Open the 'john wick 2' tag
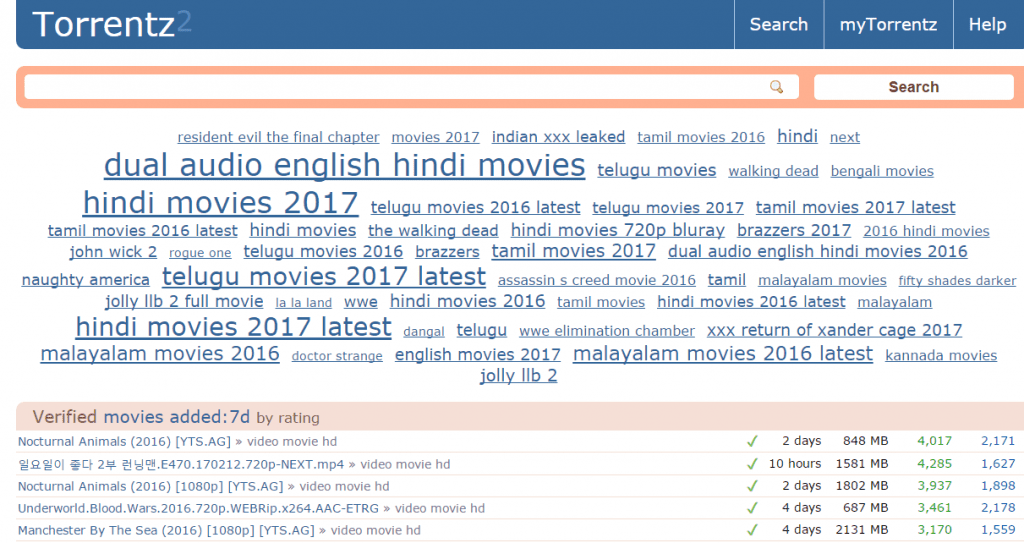 tap(113, 252)
